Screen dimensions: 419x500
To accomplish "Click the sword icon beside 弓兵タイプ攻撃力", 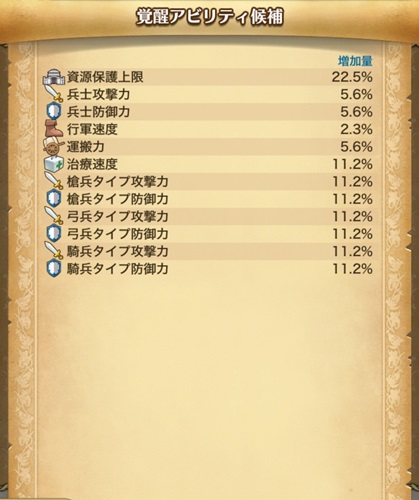I will [54, 216].
